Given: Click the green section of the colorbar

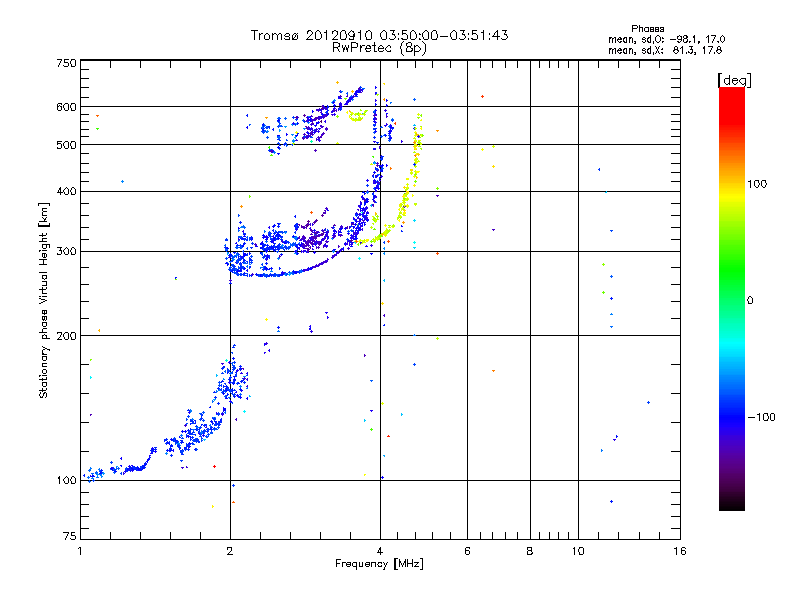Looking at the screenshot, I should tap(732, 270).
